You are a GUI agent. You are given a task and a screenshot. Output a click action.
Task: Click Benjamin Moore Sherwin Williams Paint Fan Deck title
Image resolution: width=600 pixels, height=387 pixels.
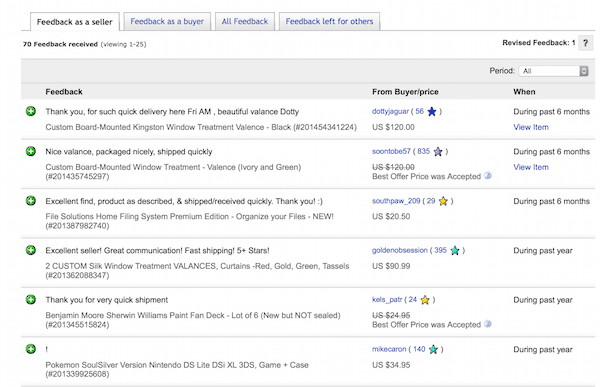coord(193,320)
